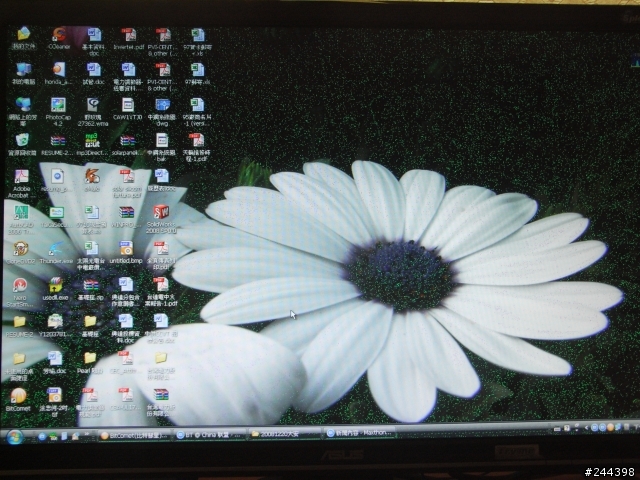640x480 pixels.
Task: Open the .dwg drawing file icon
Action: (162, 111)
